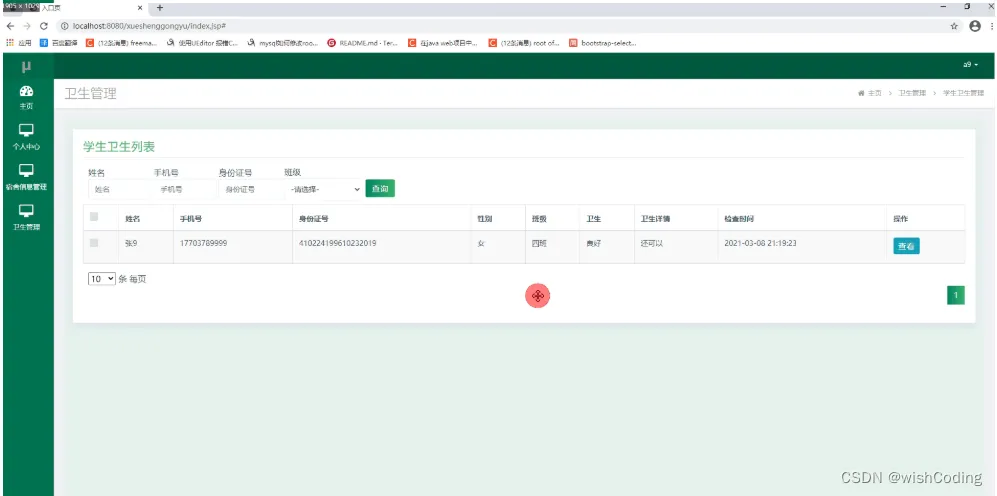Click the gender cell 女

coord(481,243)
